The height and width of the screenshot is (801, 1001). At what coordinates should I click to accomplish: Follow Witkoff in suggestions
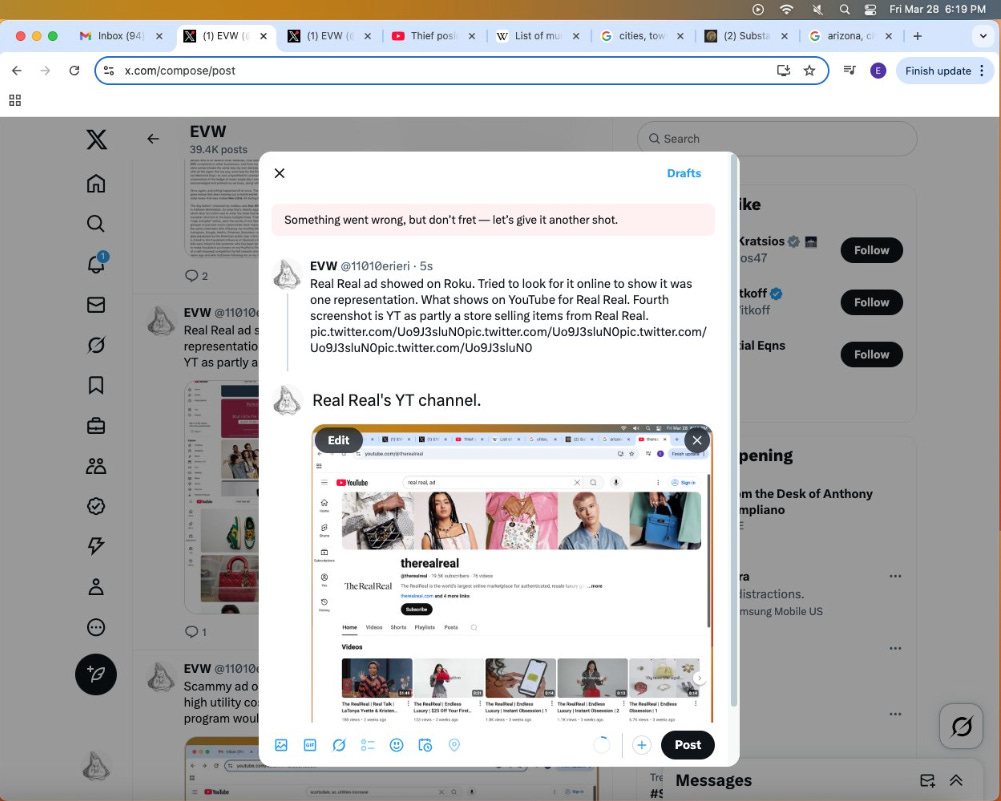[x=871, y=303]
